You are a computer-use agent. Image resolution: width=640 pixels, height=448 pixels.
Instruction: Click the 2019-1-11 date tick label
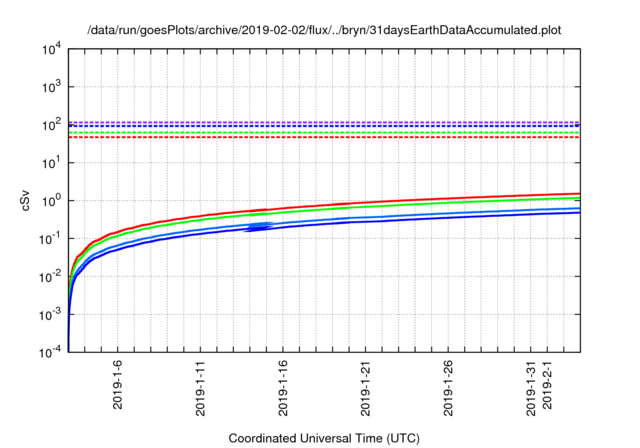point(200,388)
